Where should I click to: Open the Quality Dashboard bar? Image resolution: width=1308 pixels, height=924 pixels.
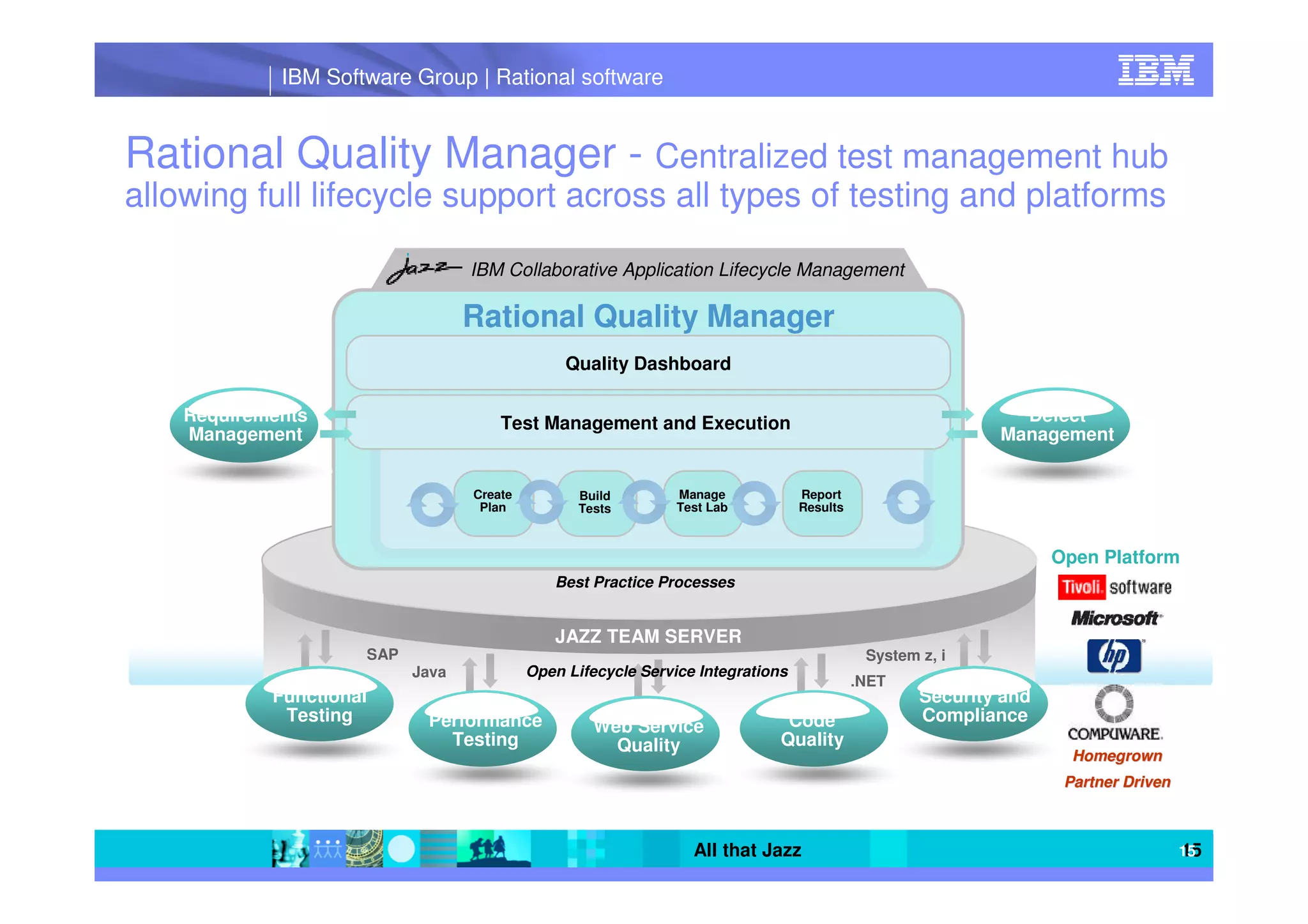point(648,363)
